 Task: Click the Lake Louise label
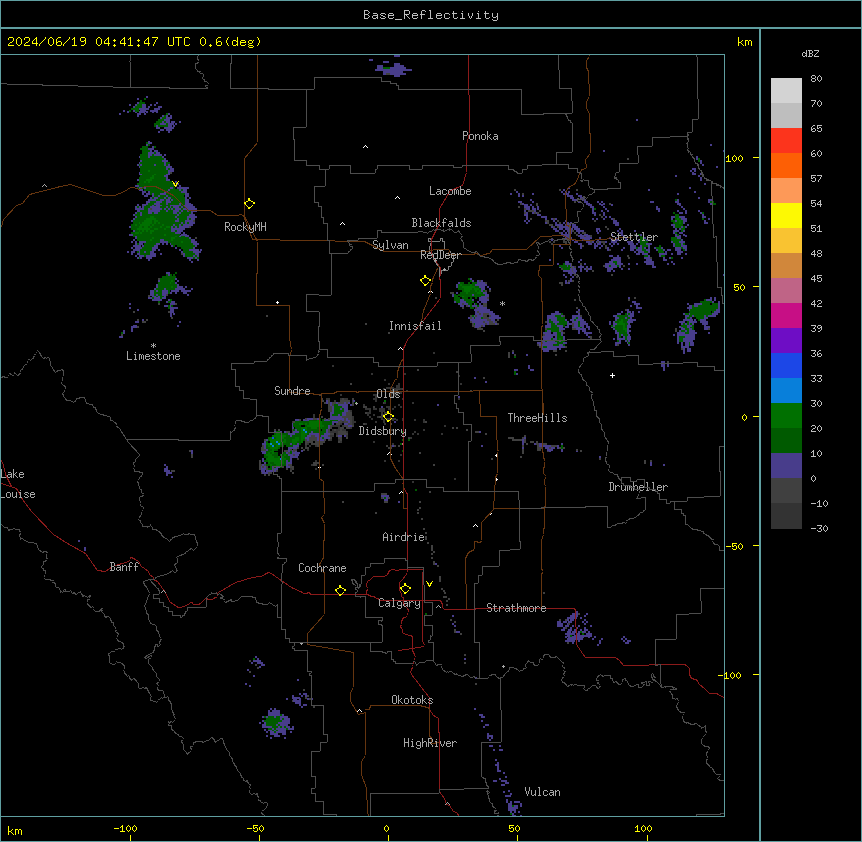coord(18,484)
